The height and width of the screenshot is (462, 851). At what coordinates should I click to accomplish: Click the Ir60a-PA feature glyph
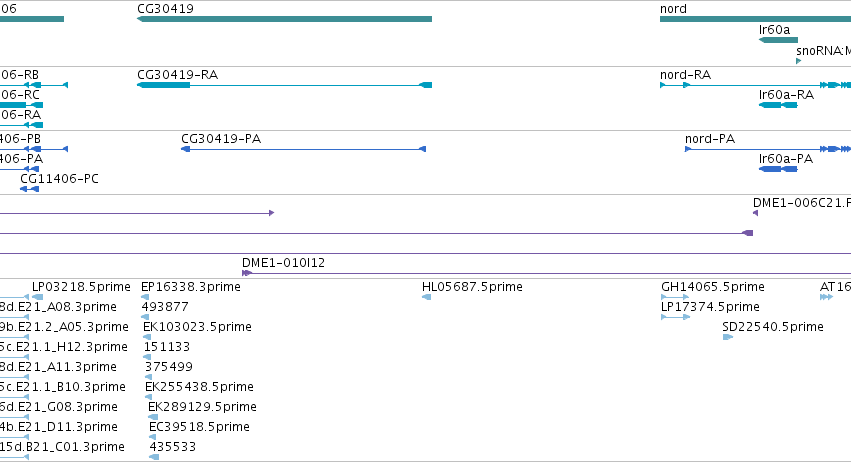pos(778,169)
